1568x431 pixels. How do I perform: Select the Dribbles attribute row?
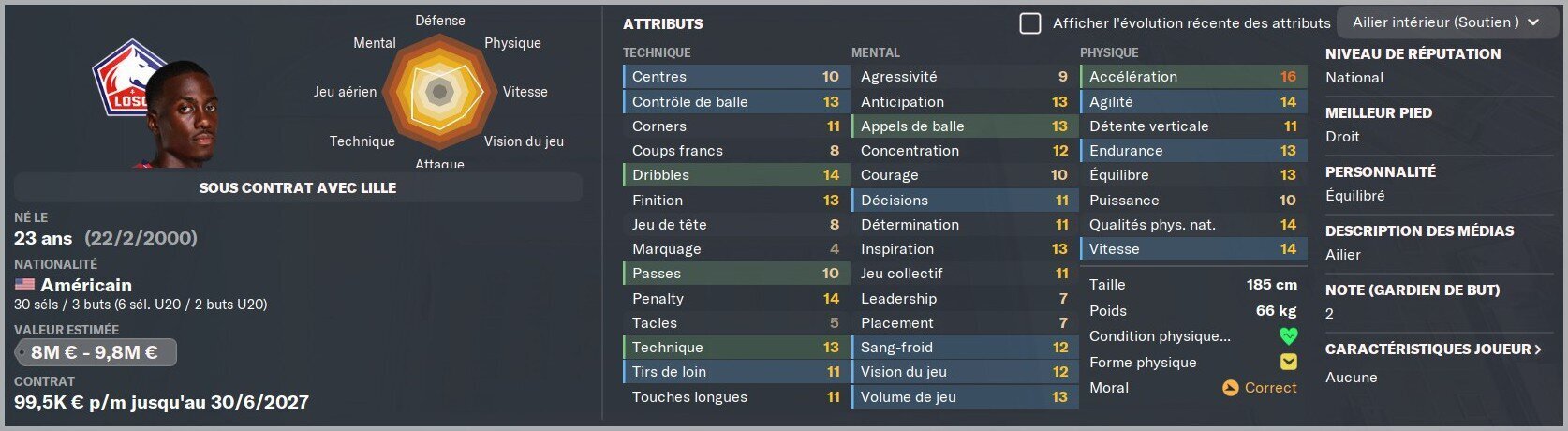click(735, 175)
